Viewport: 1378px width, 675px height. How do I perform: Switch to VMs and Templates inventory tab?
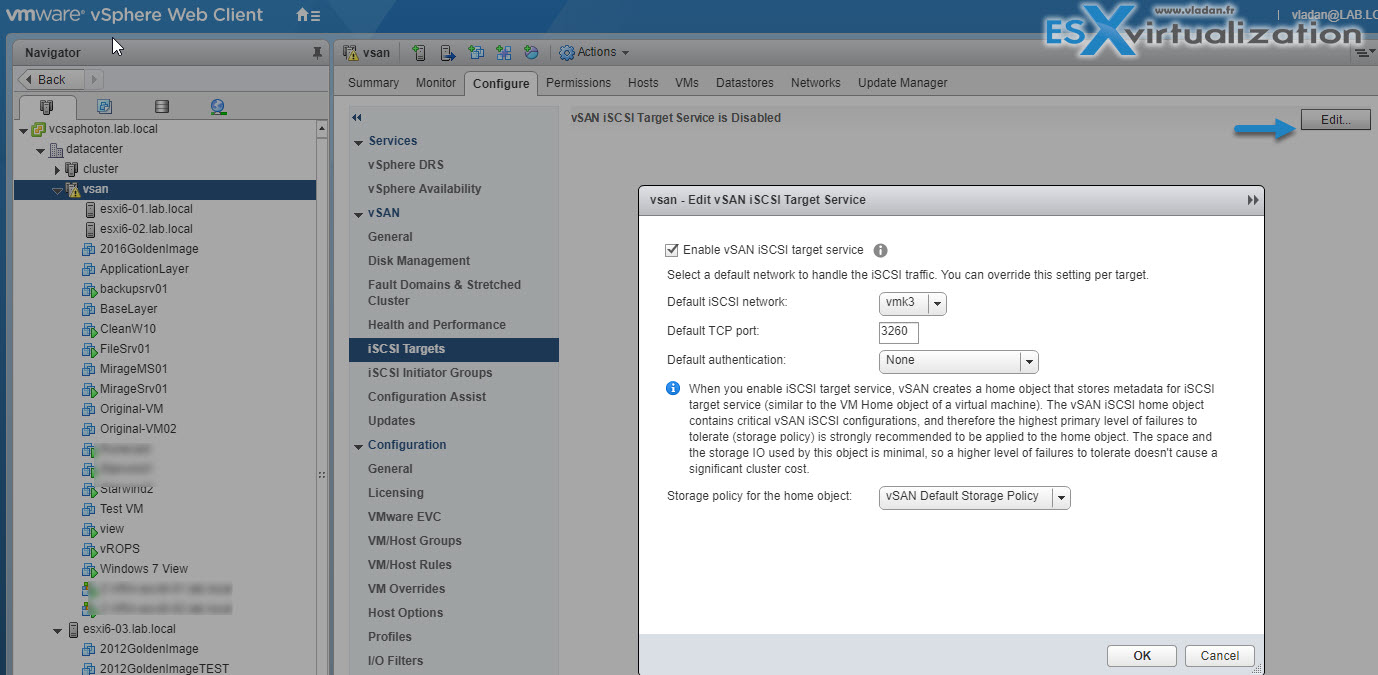coord(104,107)
